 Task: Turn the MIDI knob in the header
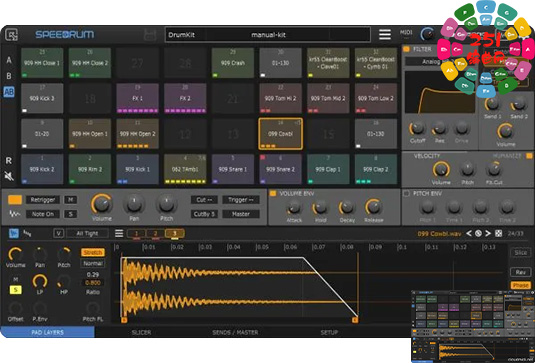coord(427,34)
